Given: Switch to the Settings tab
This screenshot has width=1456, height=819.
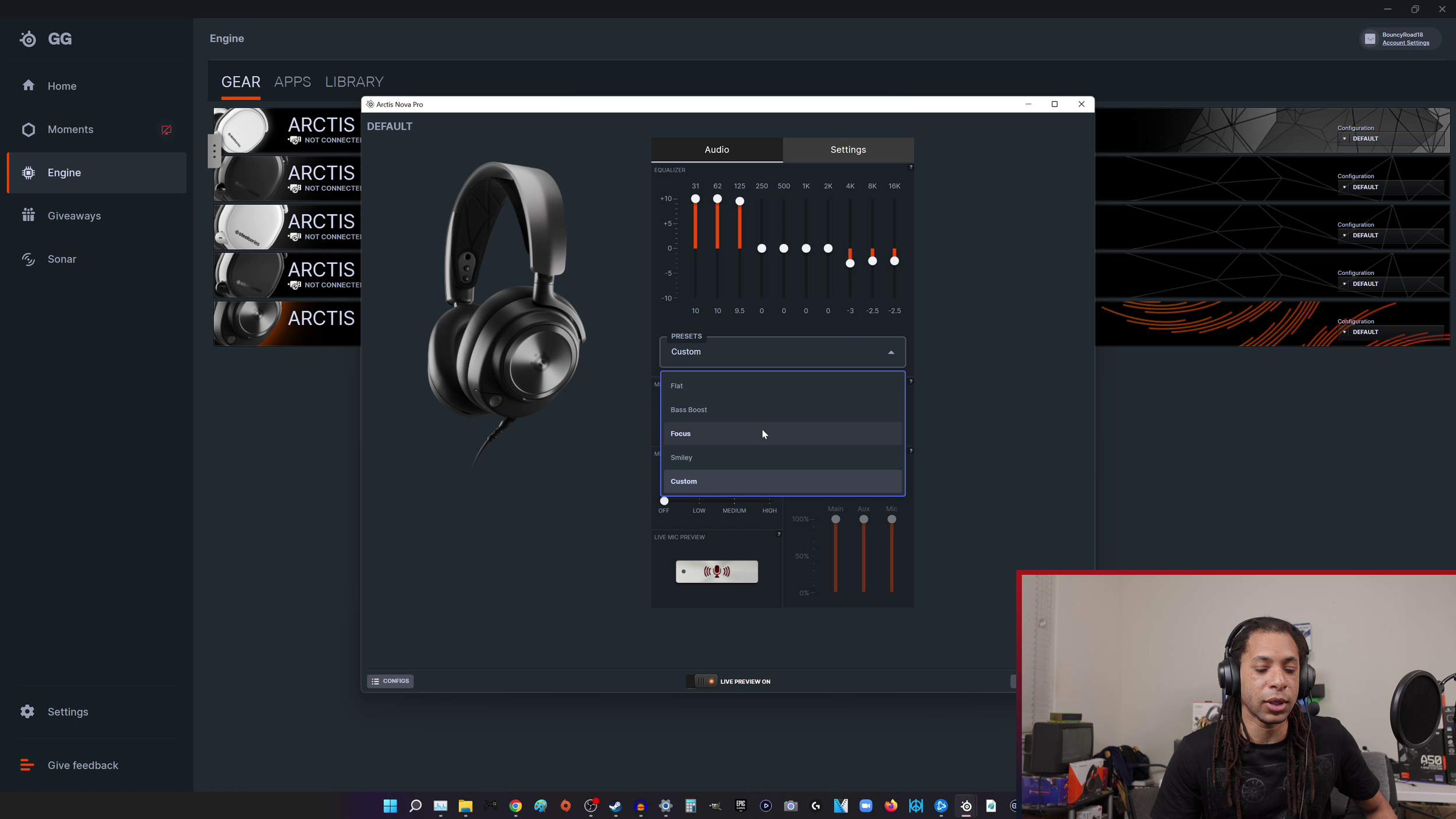Looking at the screenshot, I should pyautogui.click(x=848, y=150).
